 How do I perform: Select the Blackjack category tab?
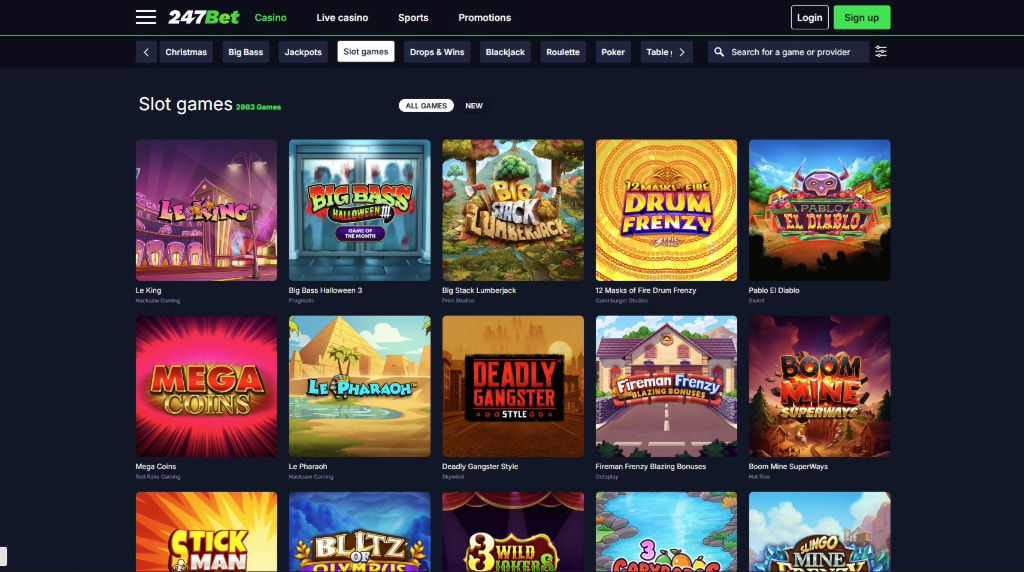point(505,52)
